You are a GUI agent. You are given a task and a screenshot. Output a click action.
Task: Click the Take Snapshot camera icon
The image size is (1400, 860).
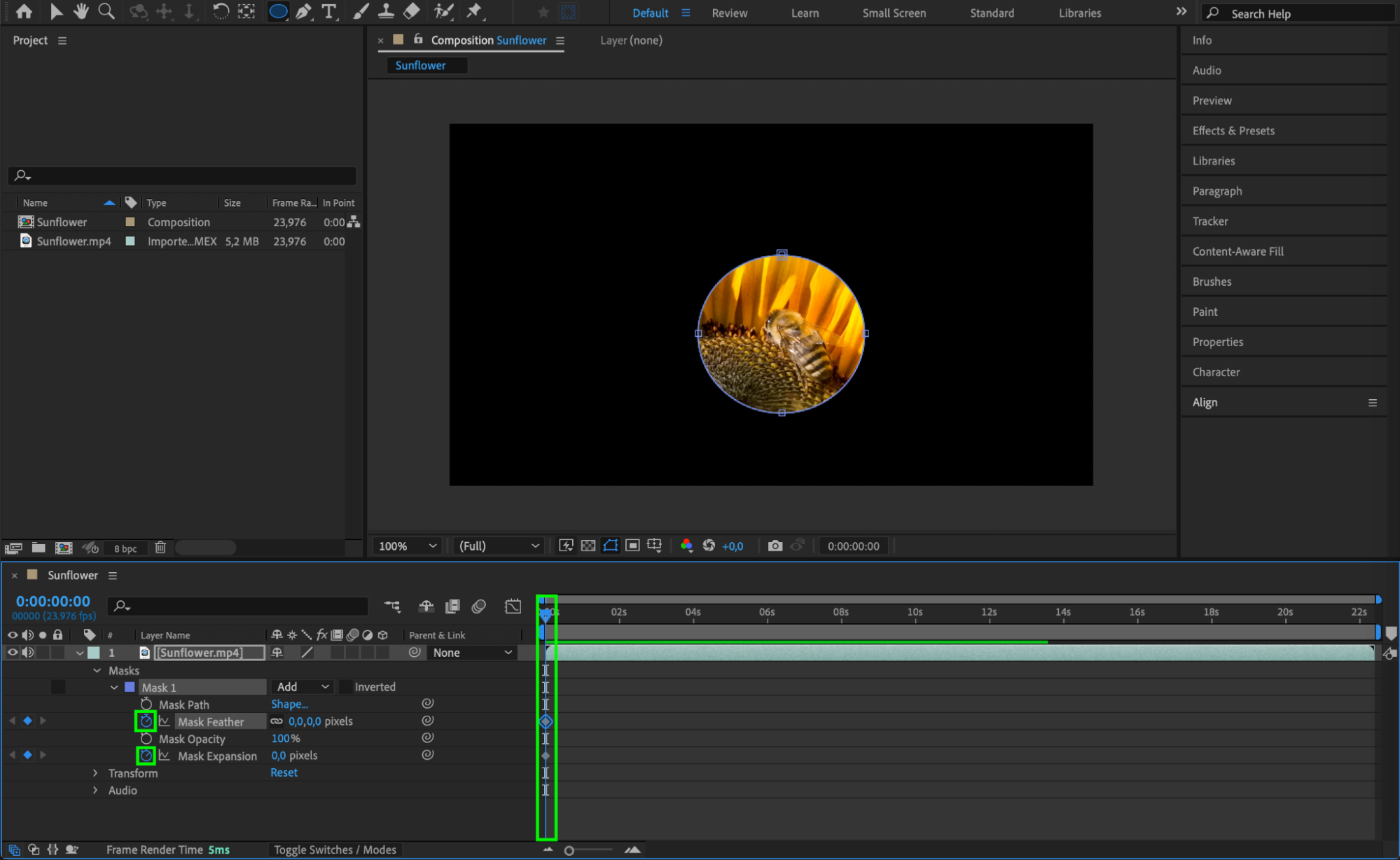tap(775, 546)
